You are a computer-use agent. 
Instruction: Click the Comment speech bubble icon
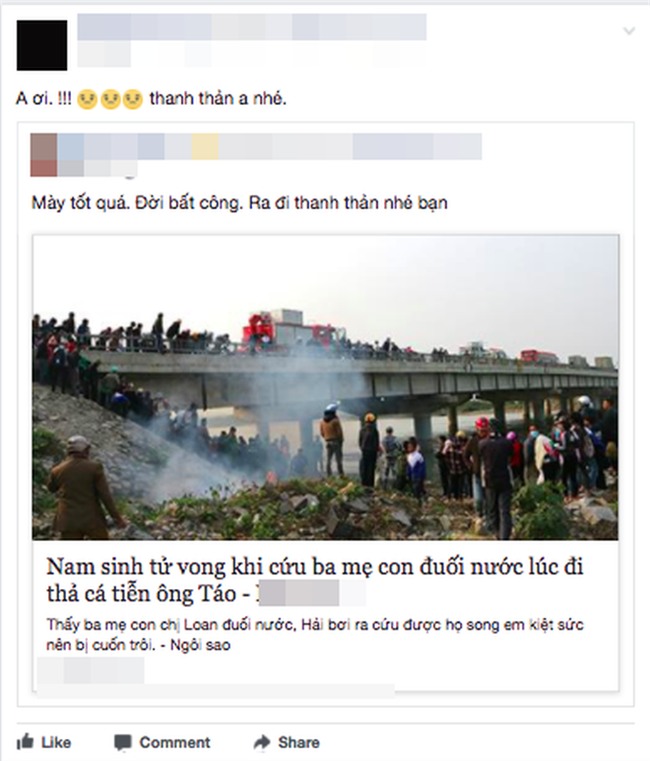[x=122, y=743]
